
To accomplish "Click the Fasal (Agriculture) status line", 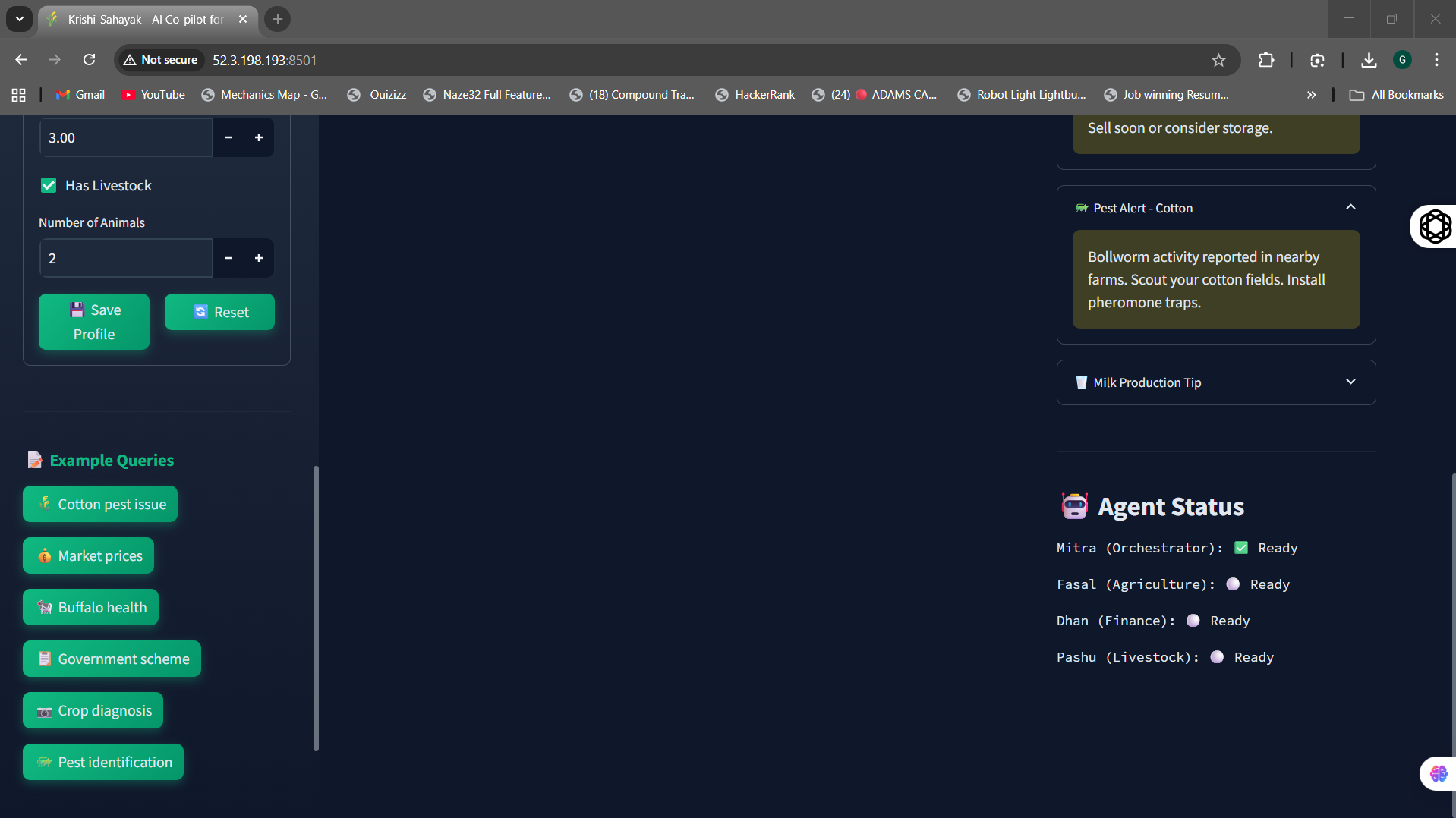I will click(x=1174, y=584).
